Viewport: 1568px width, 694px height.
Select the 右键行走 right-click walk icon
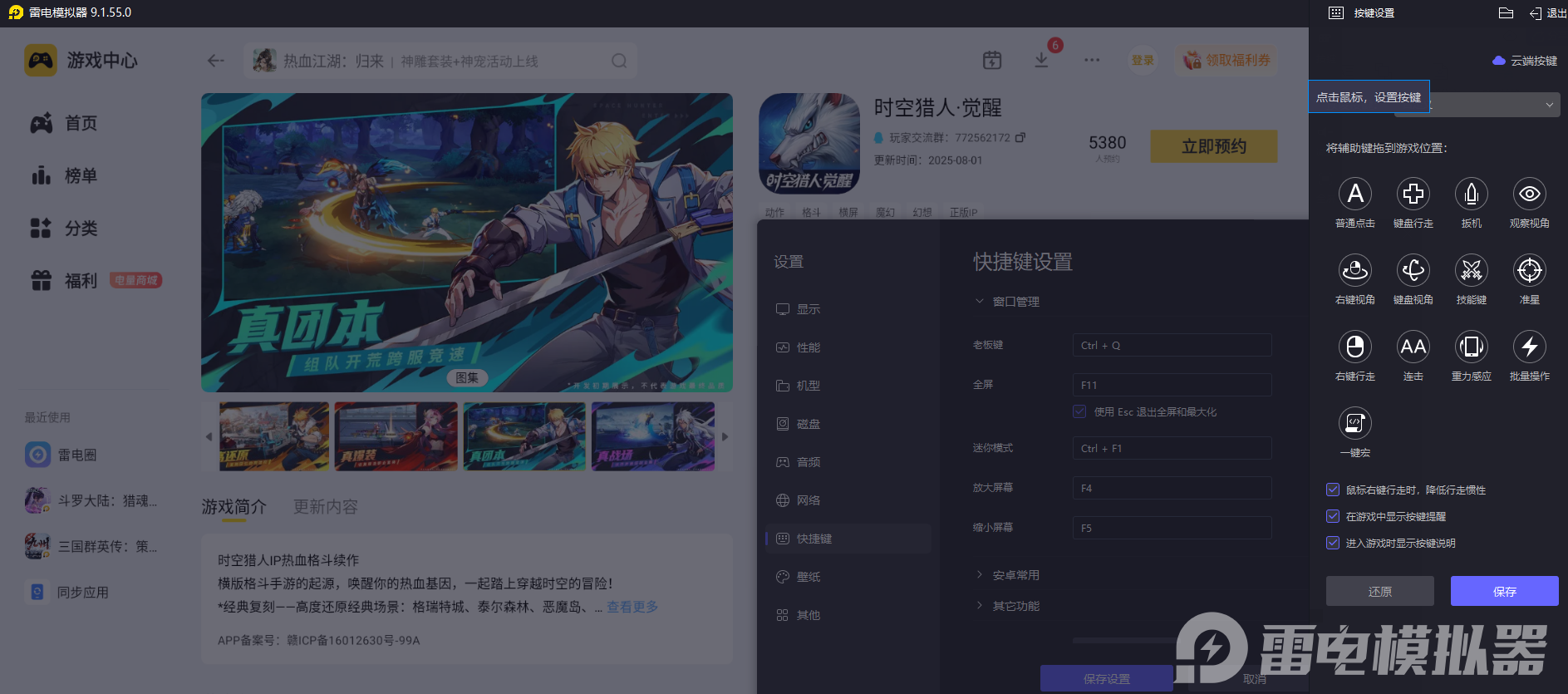(1354, 347)
